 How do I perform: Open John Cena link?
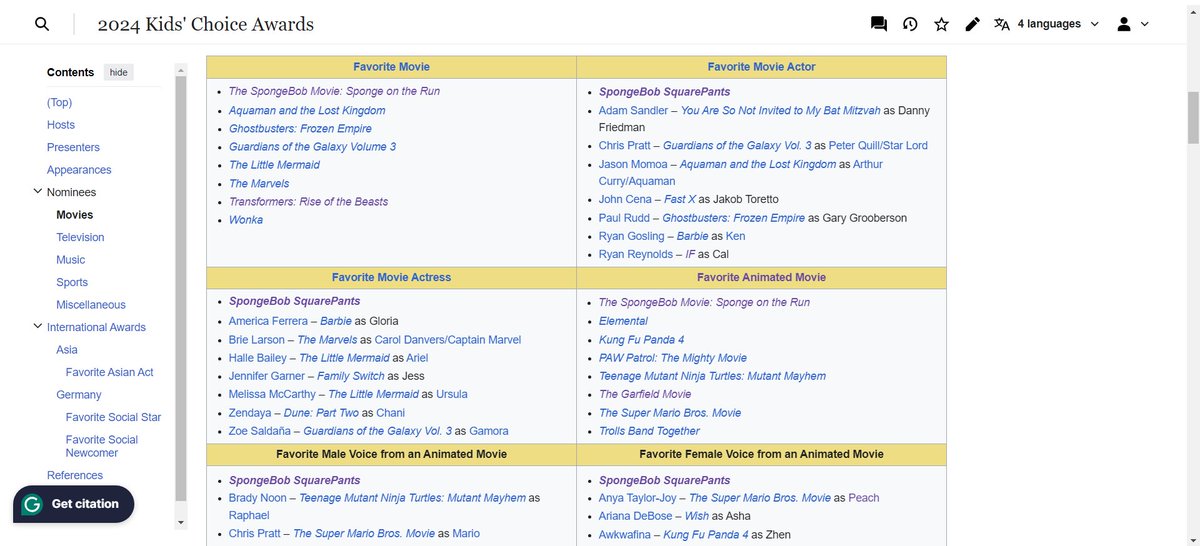pyautogui.click(x=626, y=199)
